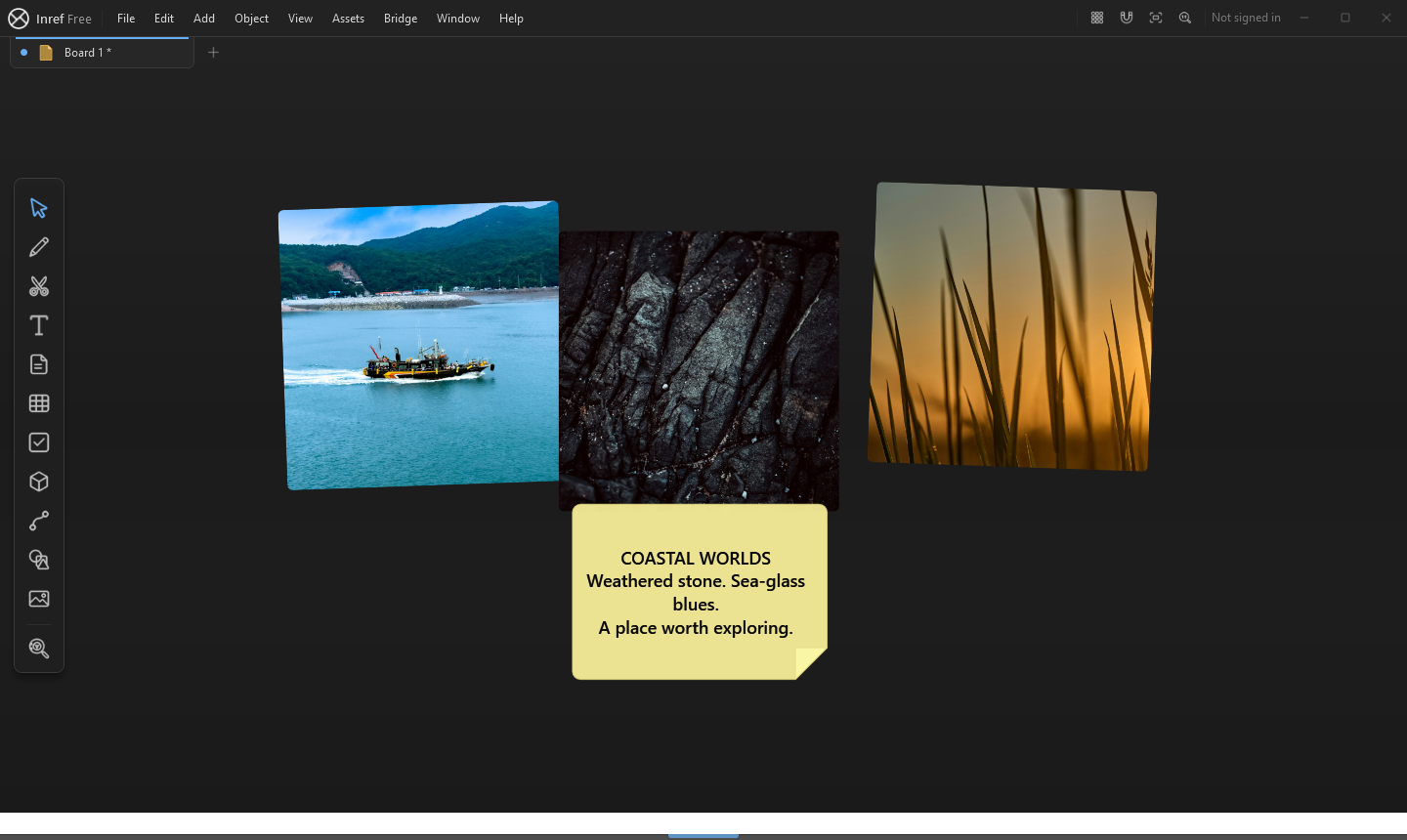This screenshot has width=1407, height=840.
Task: Click the image tool icon
Action: click(x=39, y=599)
